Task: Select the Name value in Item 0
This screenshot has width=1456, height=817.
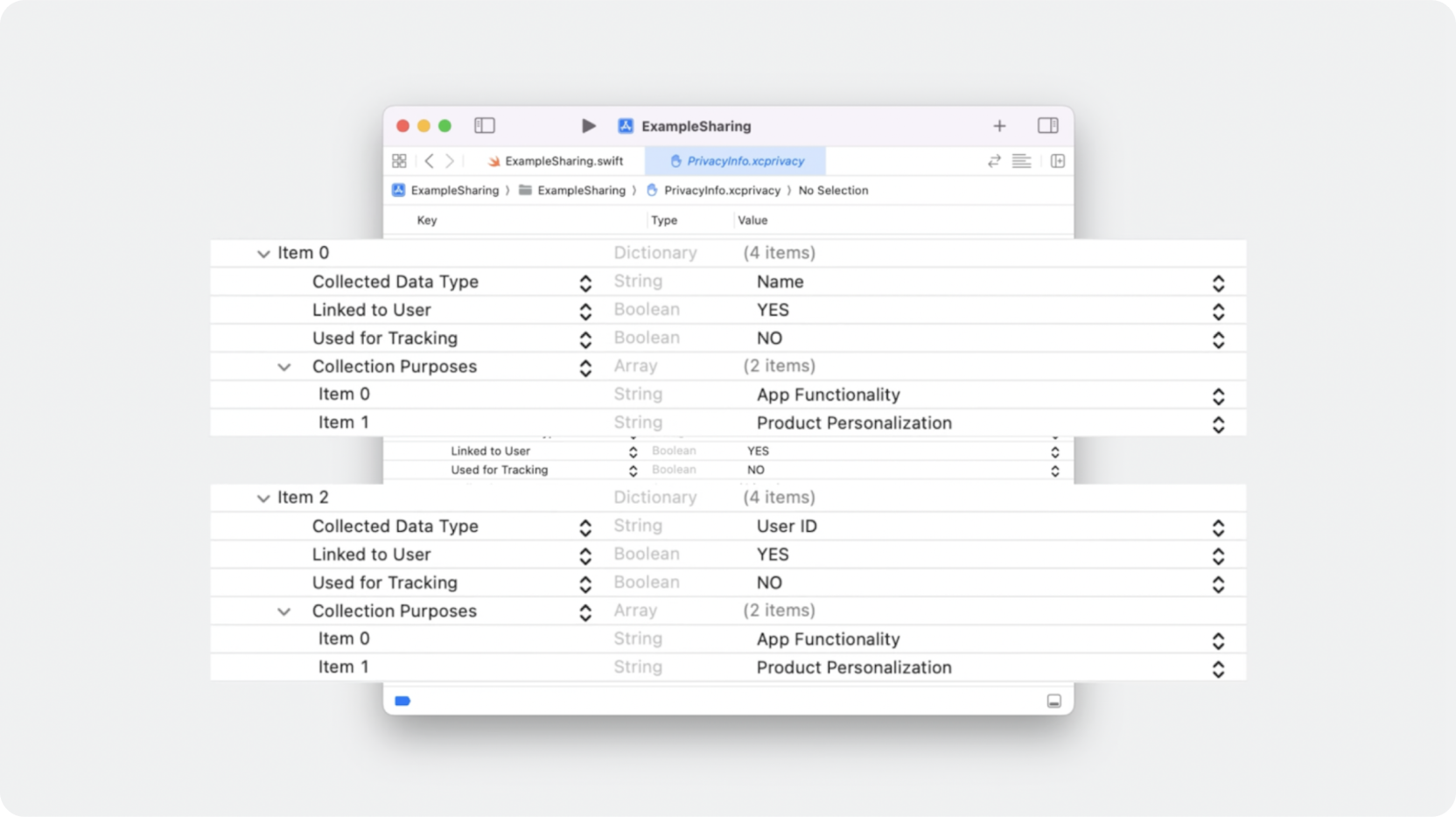Action: [x=780, y=282]
